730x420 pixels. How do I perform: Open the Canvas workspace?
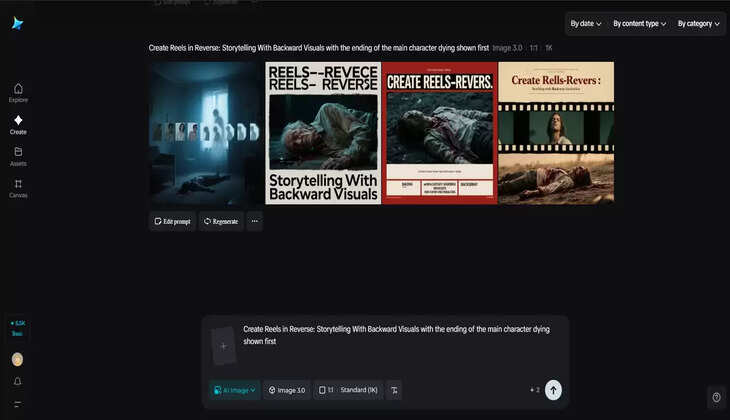pyautogui.click(x=18, y=187)
